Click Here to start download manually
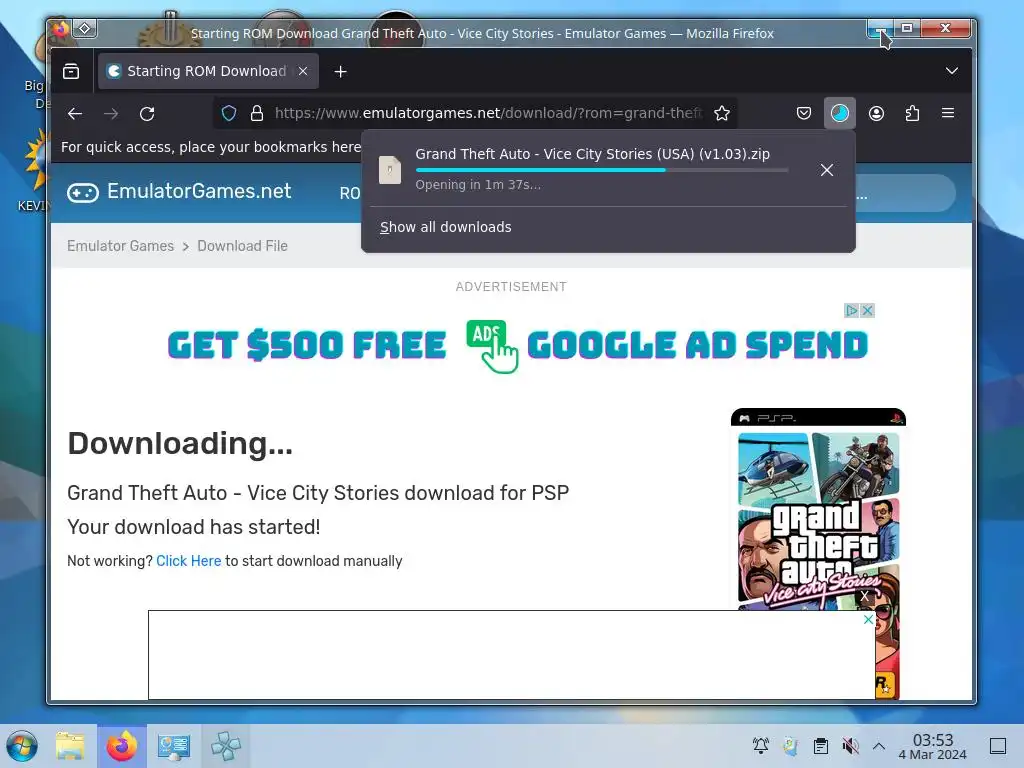The width and height of the screenshot is (1024, 768). pos(189,561)
